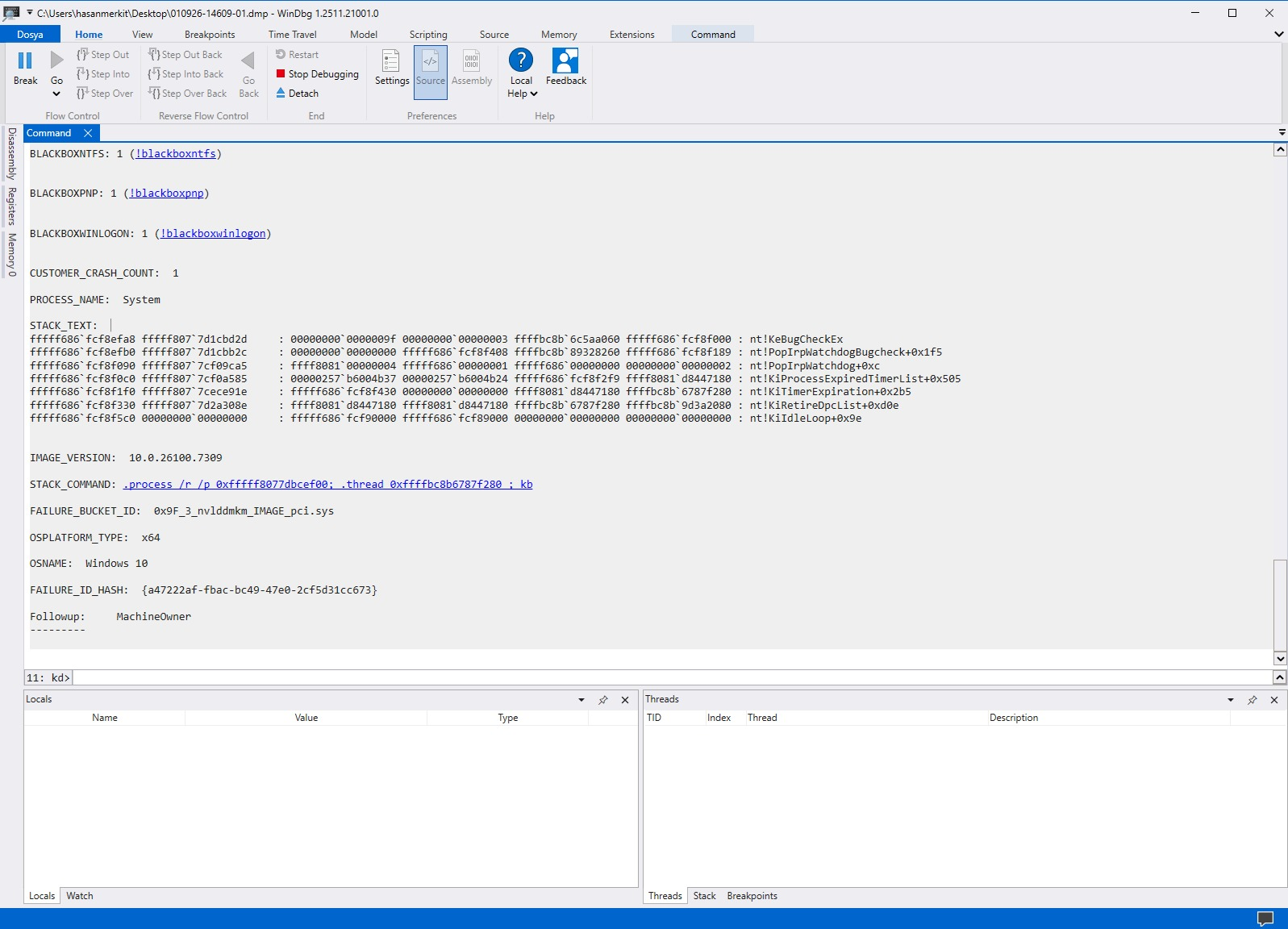Open the Dosya file menu
Screen dimensions: 1288x929
[30, 35]
